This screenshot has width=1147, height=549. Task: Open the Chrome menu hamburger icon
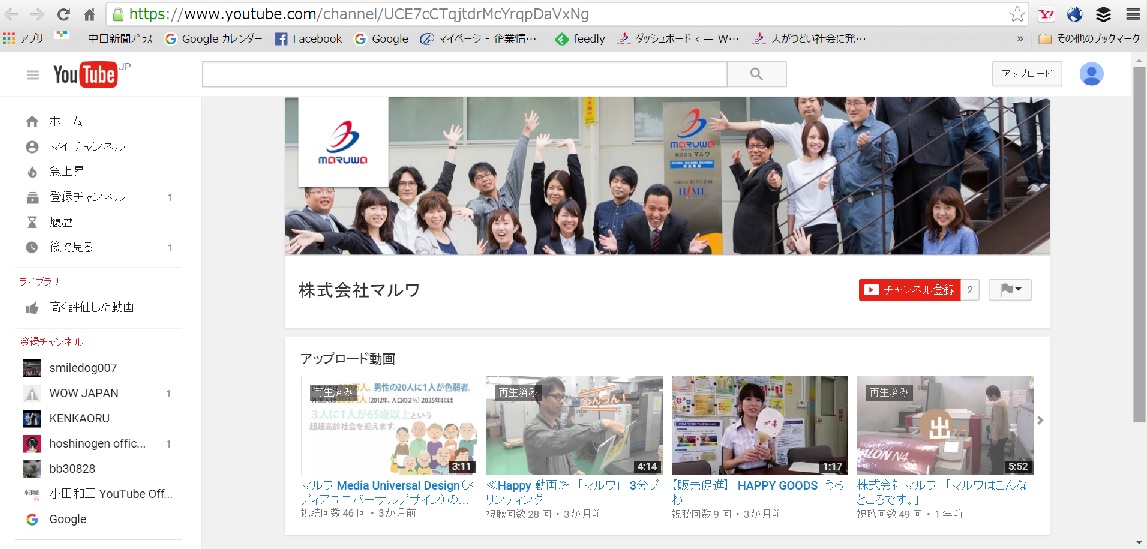pos(1132,15)
